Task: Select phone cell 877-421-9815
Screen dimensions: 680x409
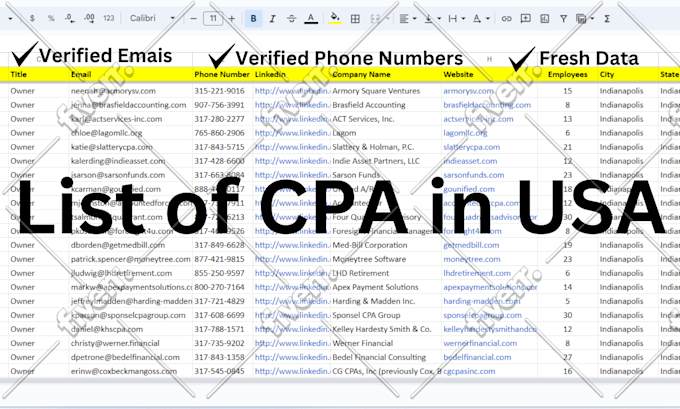Action: (222, 259)
